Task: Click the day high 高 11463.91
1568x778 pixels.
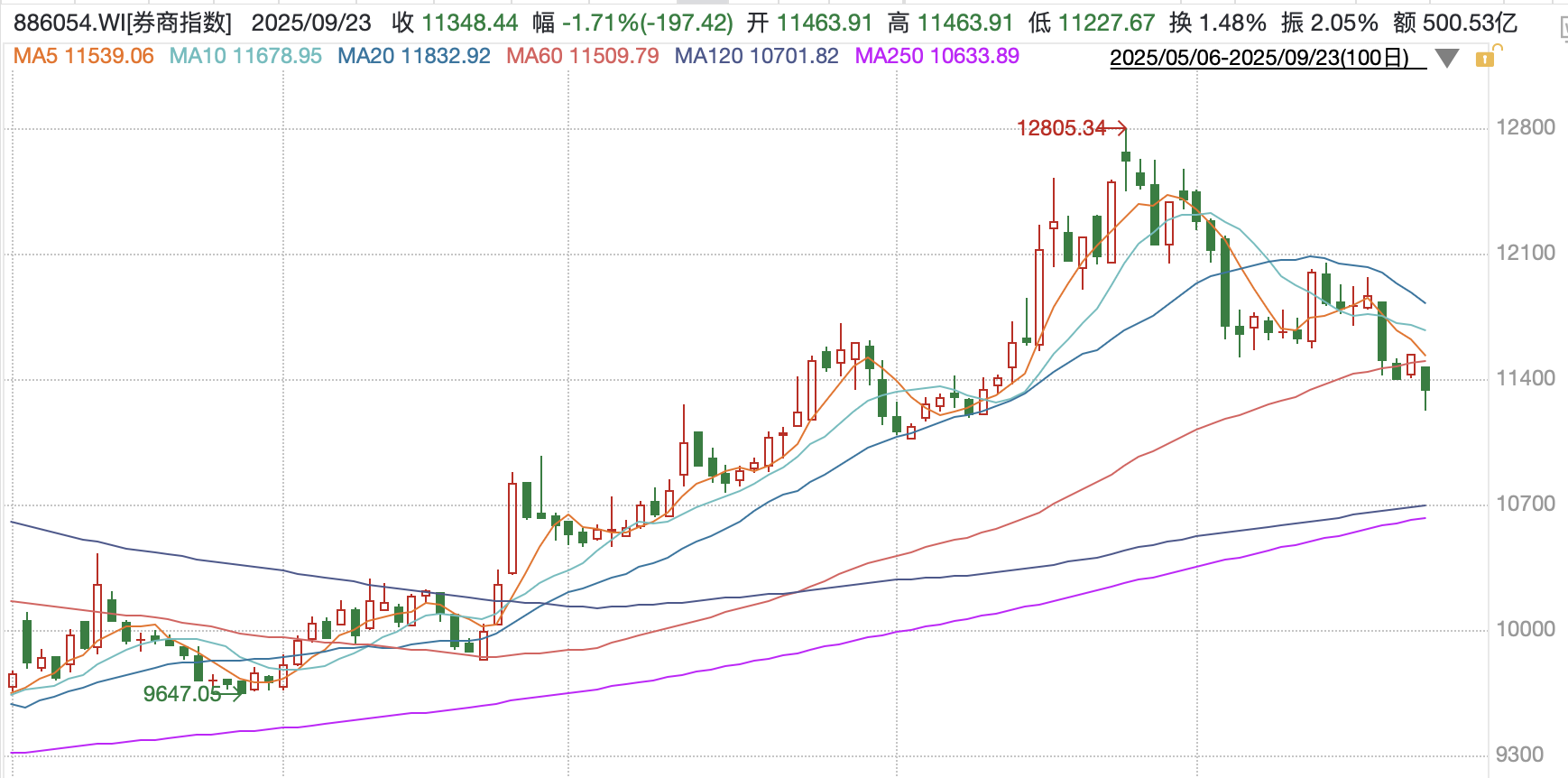Action: pos(950,23)
